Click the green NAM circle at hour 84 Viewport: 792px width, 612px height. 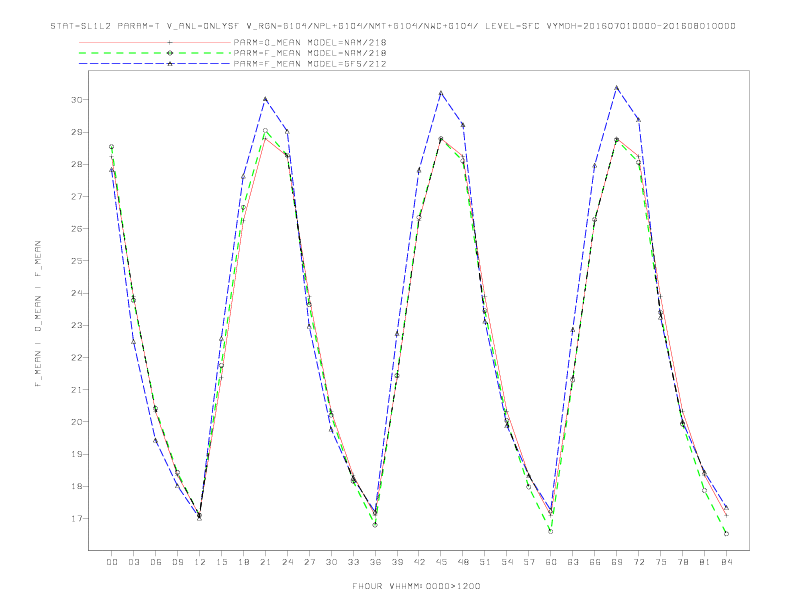(x=726, y=533)
